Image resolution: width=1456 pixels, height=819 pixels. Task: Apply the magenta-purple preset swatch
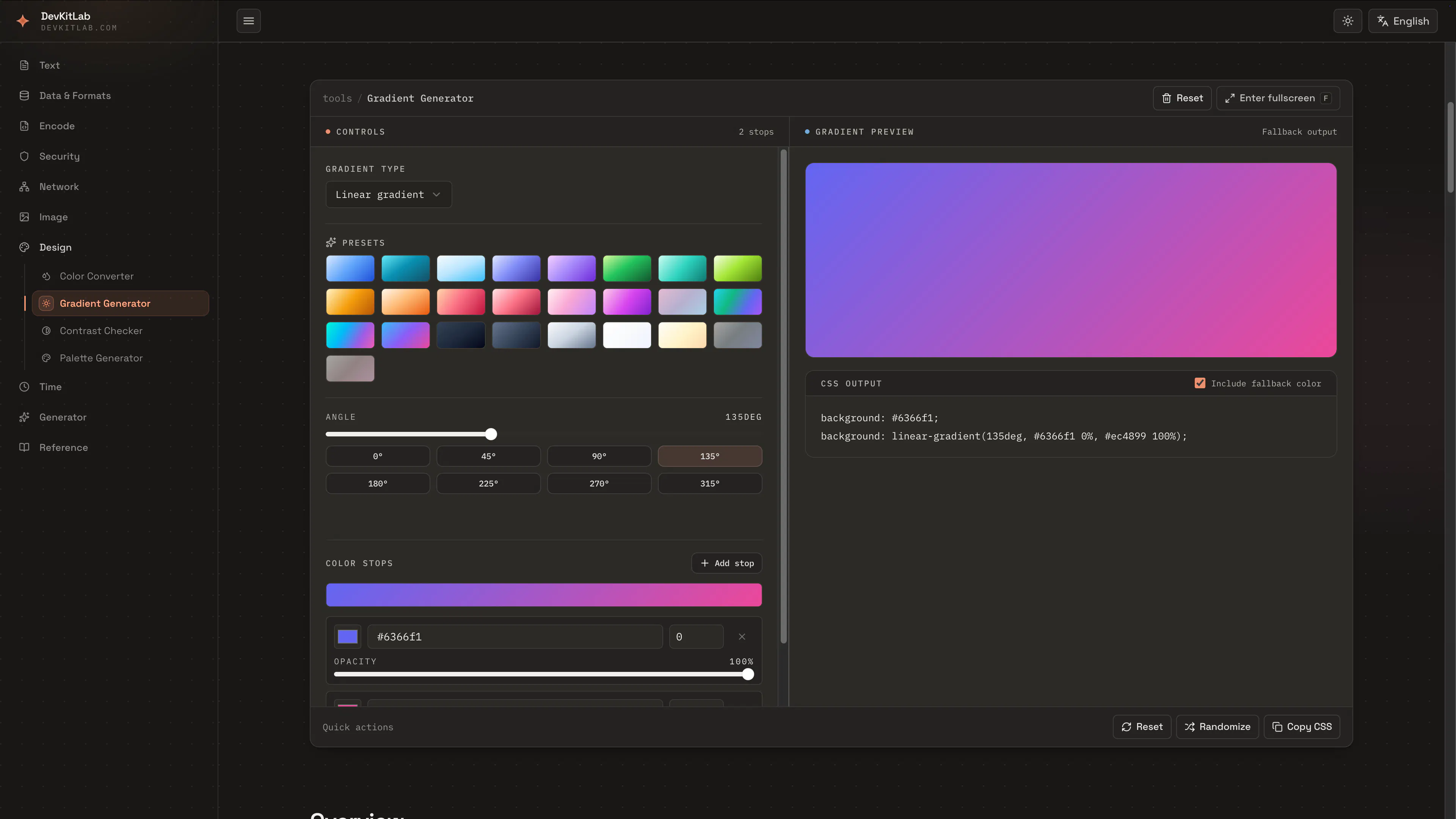627,302
